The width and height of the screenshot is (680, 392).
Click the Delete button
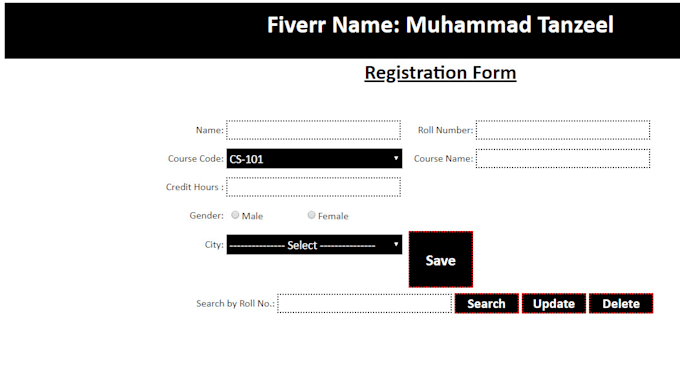(x=621, y=304)
